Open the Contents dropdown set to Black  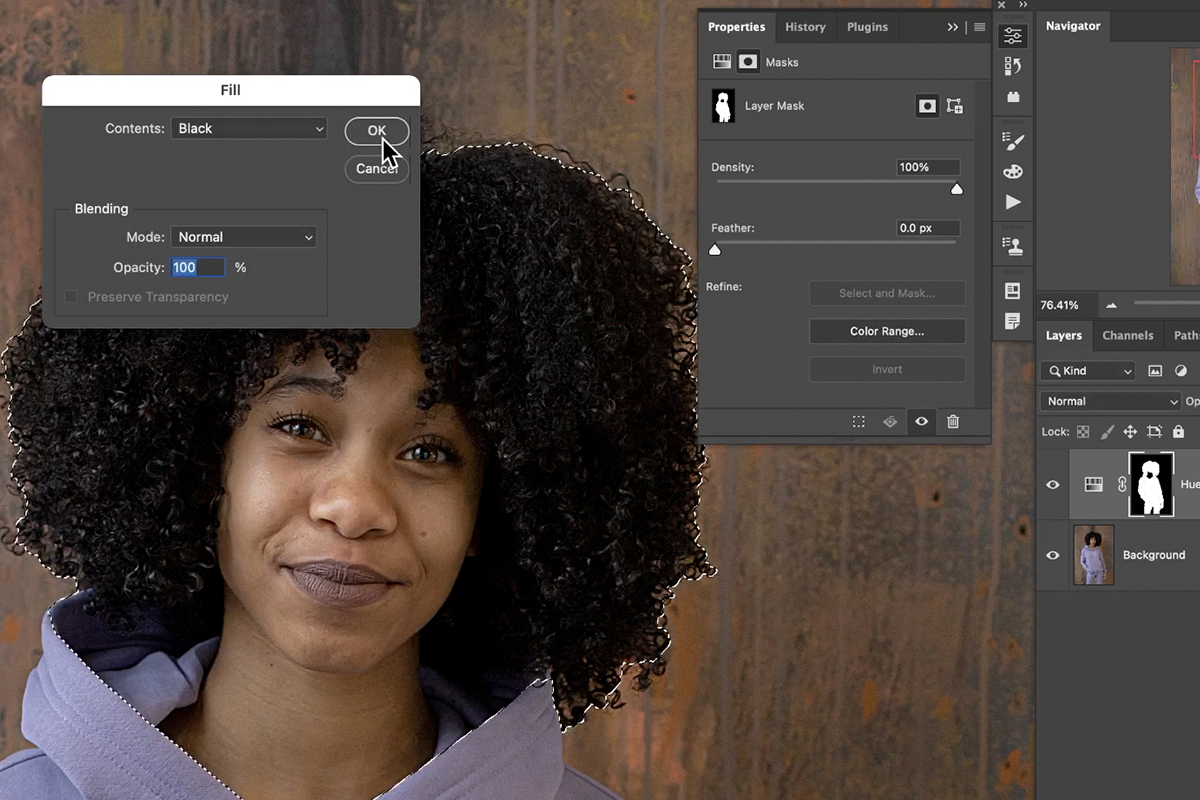tap(249, 128)
